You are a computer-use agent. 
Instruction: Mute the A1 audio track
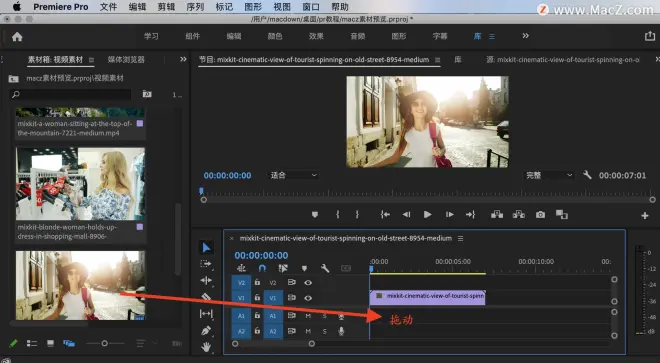[x=308, y=316]
